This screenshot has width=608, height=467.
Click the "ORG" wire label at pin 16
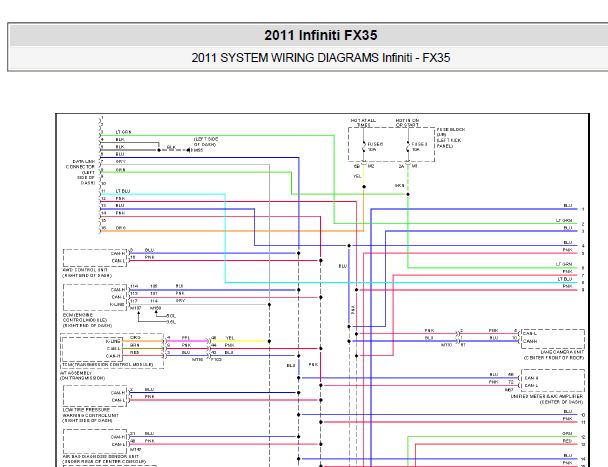tap(121, 228)
